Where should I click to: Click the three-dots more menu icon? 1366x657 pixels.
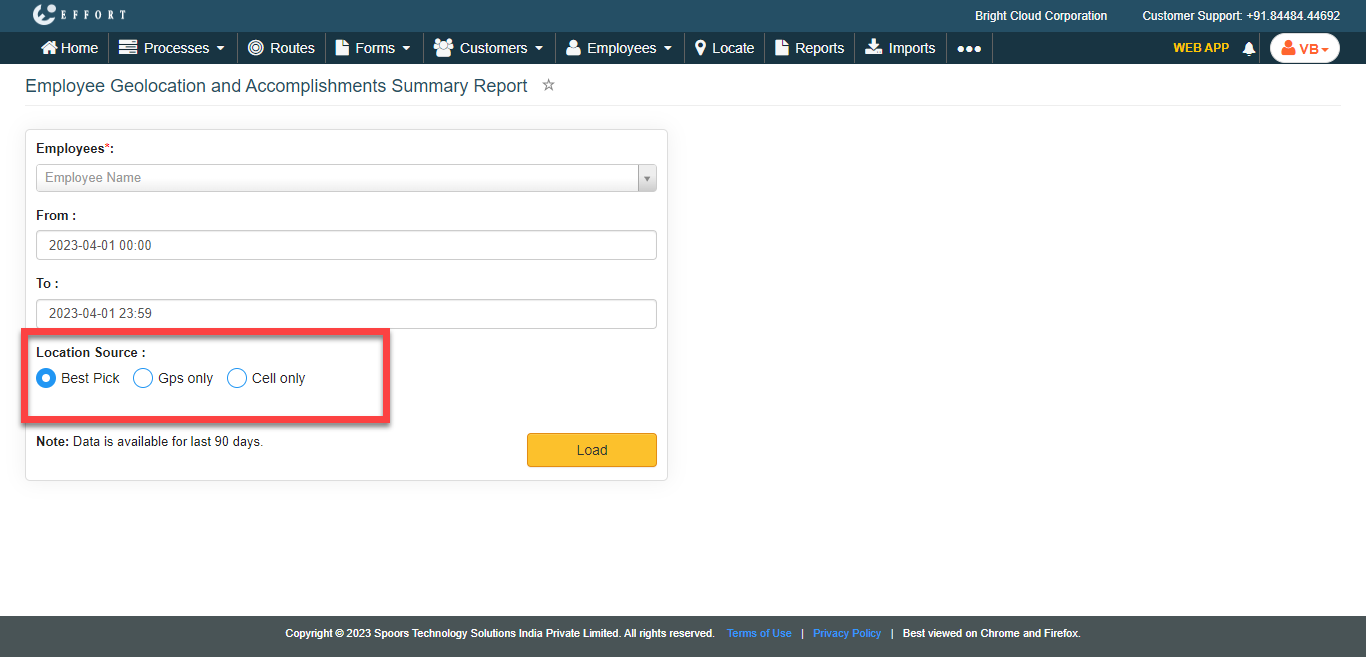(968, 48)
